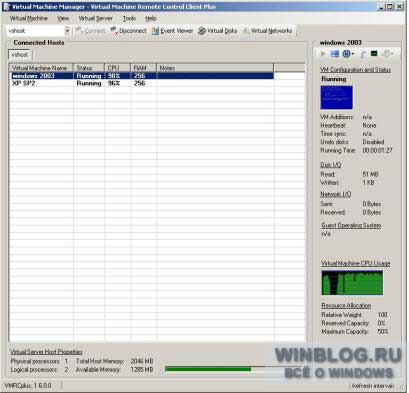Click the Undo disks Disabled value
Image resolution: width=409 pixels, height=393 pixels.
(x=373, y=142)
